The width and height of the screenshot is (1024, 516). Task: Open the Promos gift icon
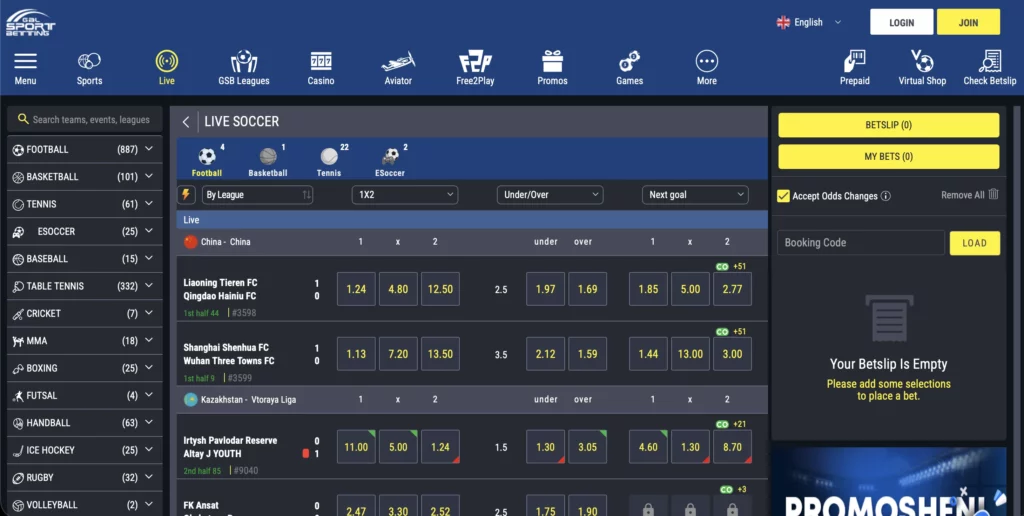[552, 61]
